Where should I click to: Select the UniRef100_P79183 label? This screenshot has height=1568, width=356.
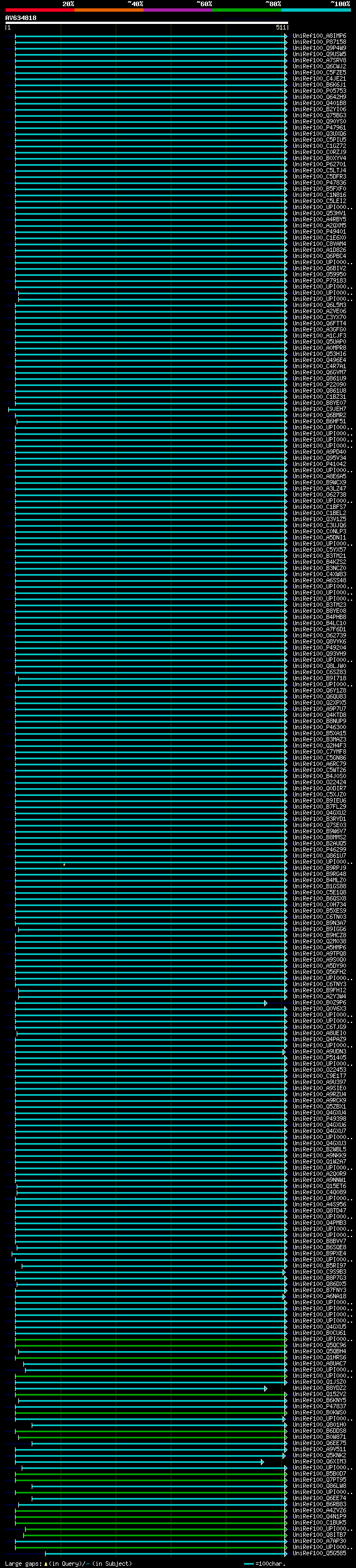319,280
